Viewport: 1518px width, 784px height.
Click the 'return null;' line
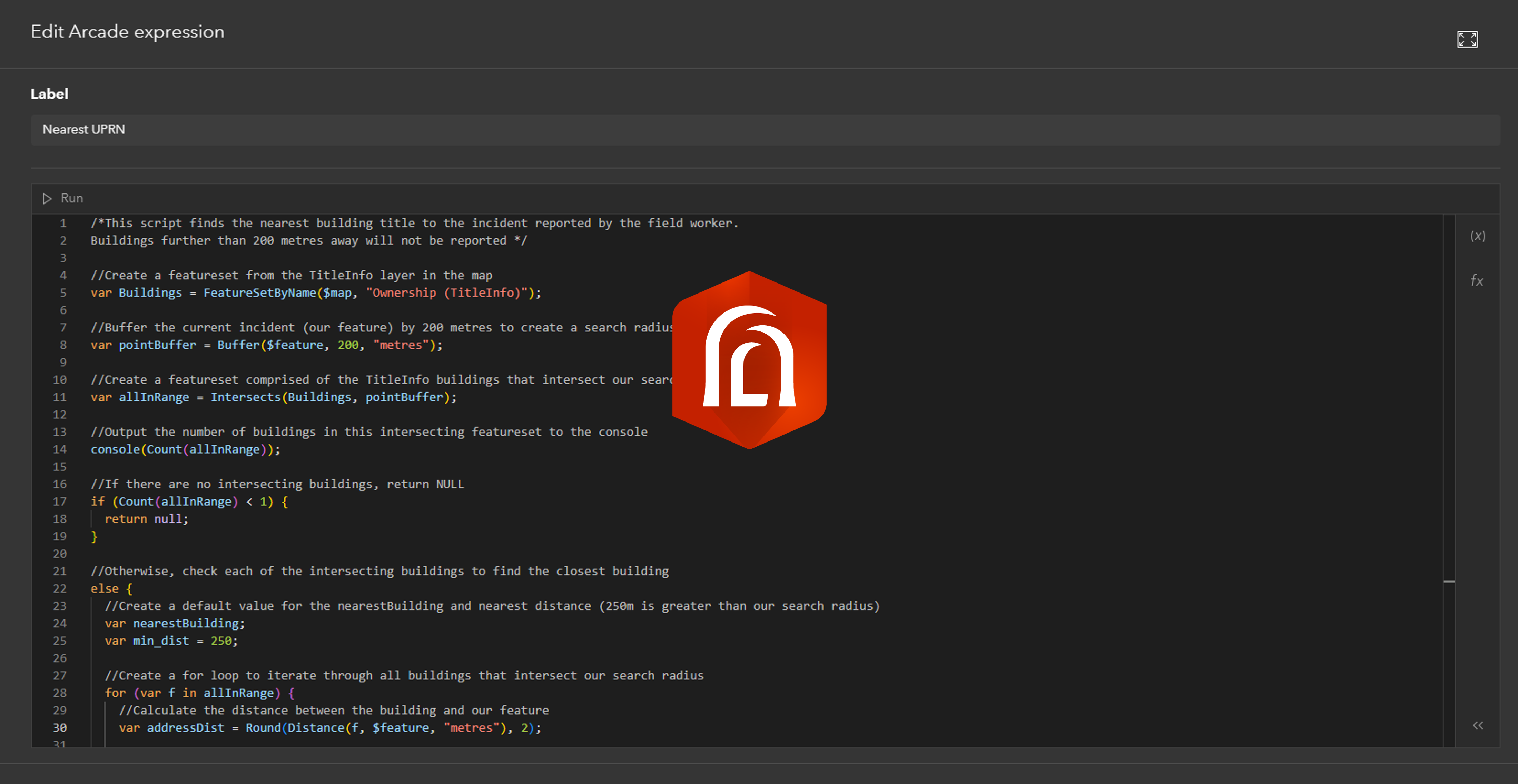point(146,519)
